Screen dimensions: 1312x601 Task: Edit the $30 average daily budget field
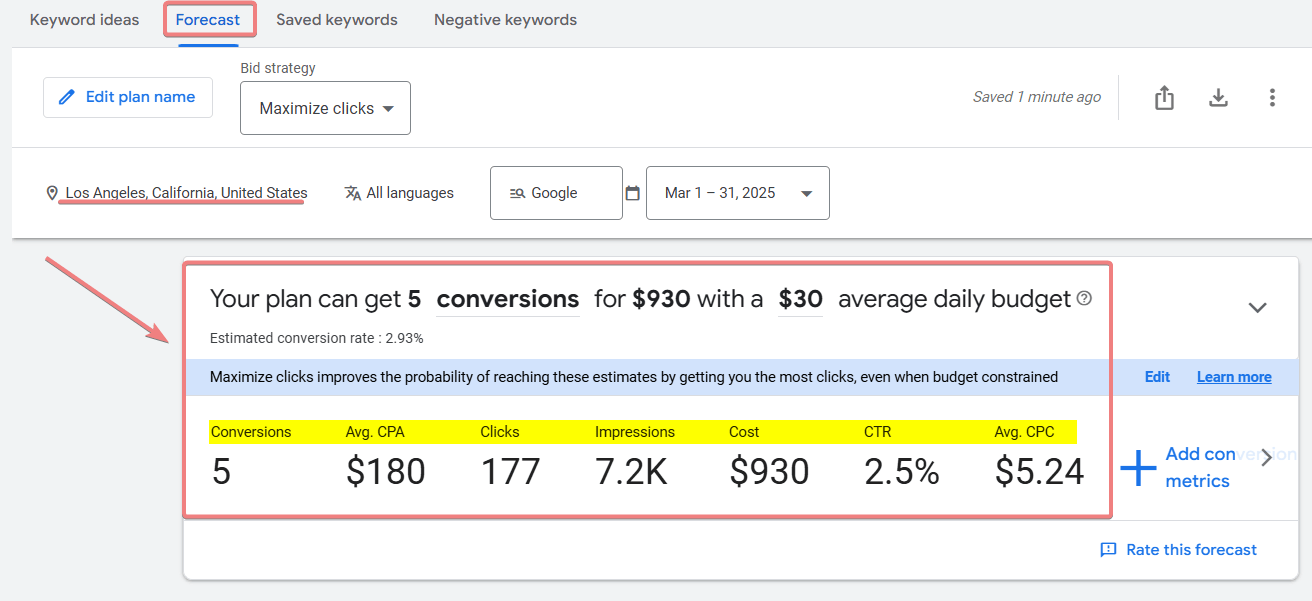coord(800,299)
